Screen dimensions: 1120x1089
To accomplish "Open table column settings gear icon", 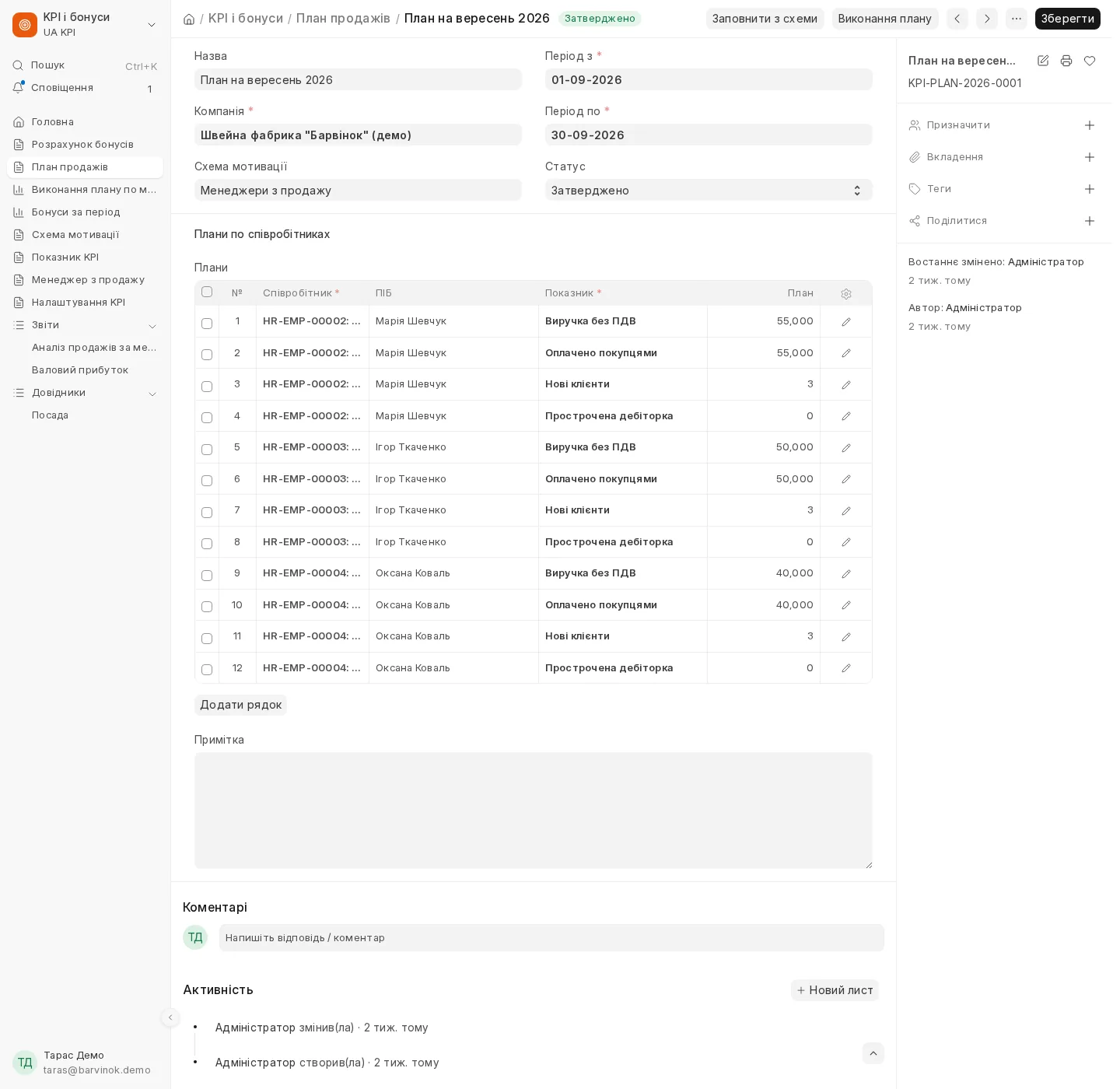I will click(846, 293).
